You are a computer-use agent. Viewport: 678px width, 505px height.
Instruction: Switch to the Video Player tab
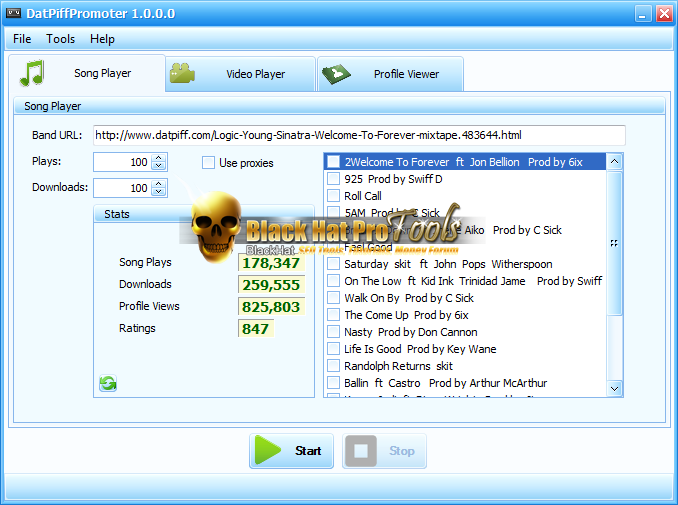(x=240, y=74)
